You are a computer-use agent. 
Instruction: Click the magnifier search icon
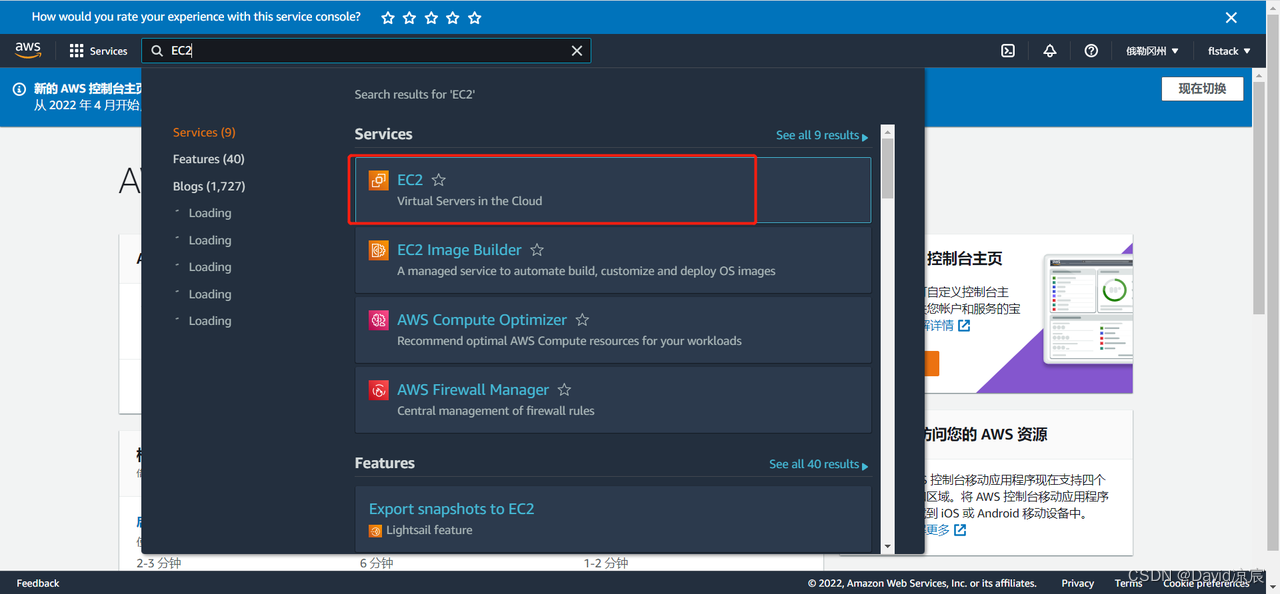pyautogui.click(x=157, y=51)
